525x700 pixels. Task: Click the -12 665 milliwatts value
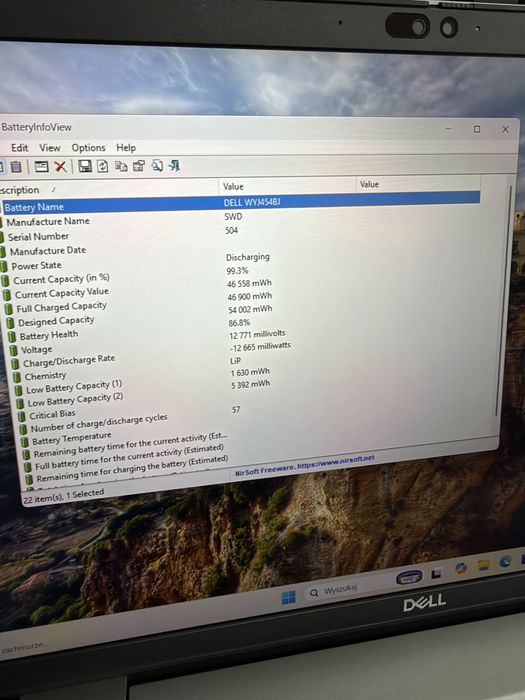pyautogui.click(x=260, y=347)
